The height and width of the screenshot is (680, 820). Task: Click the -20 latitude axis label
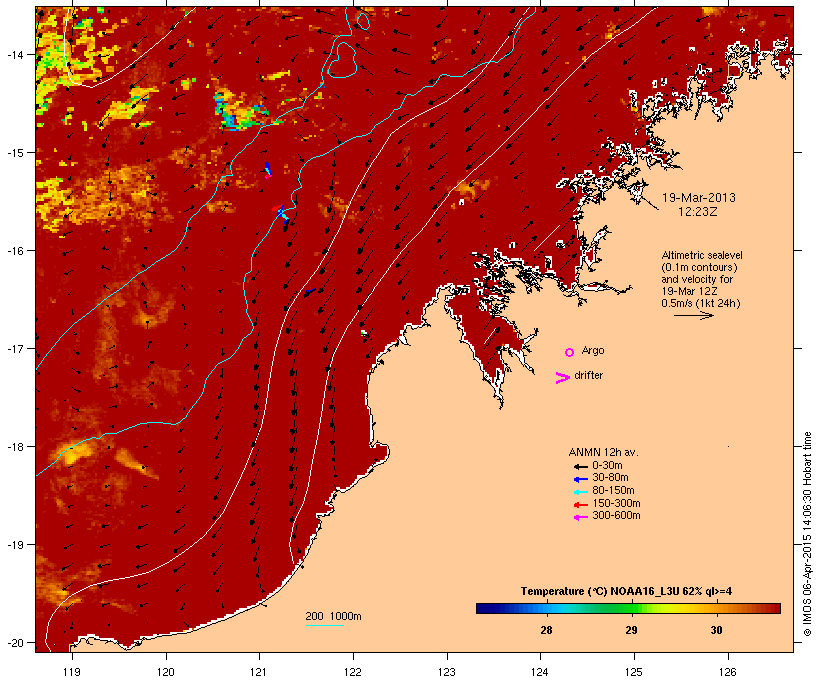[14, 642]
